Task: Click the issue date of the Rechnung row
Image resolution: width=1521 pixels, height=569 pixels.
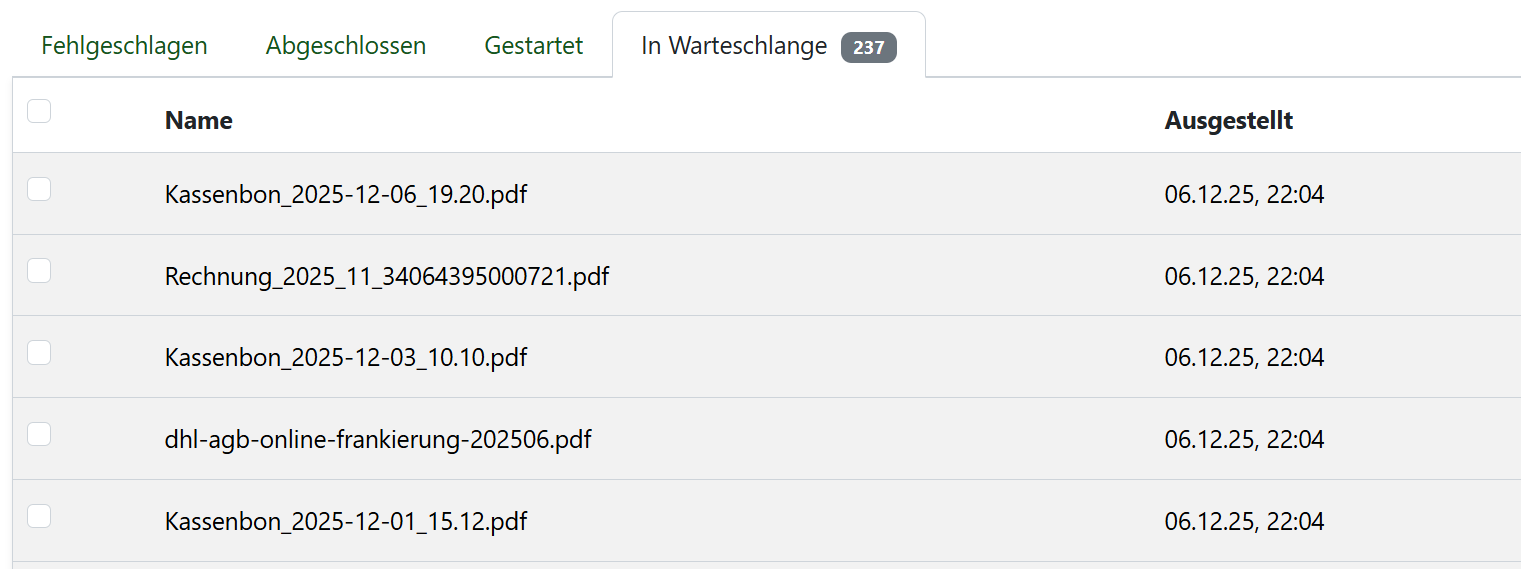Action: (x=1244, y=276)
